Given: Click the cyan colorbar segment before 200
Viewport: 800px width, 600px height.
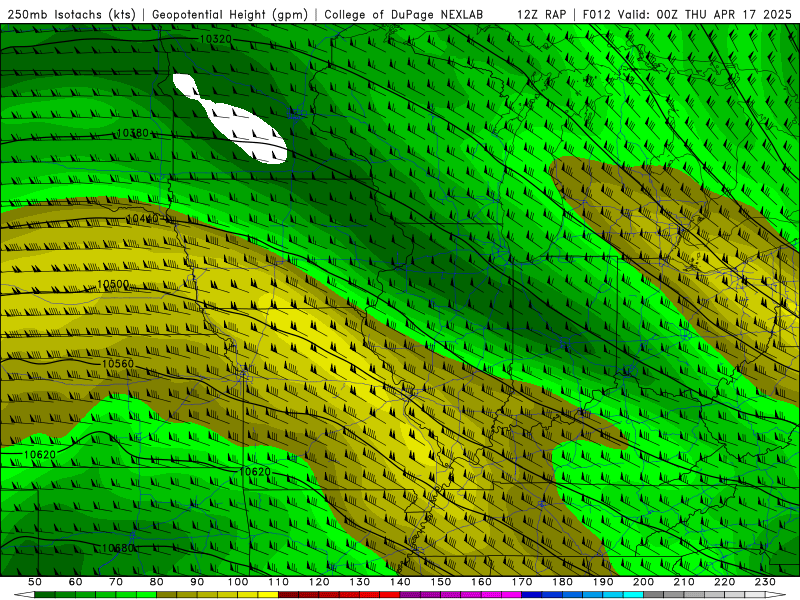Looking at the screenshot, I should coord(633,595).
